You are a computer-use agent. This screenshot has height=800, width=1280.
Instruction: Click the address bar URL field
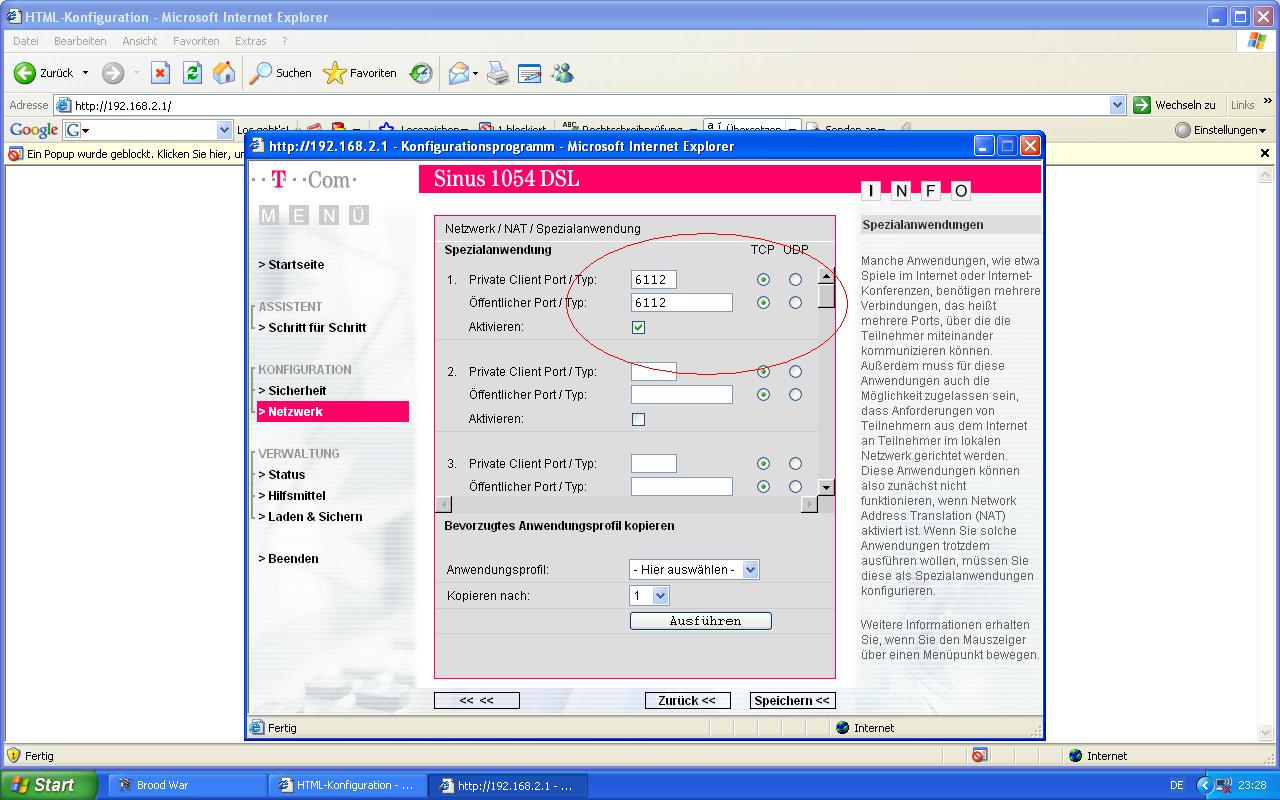click(590, 105)
